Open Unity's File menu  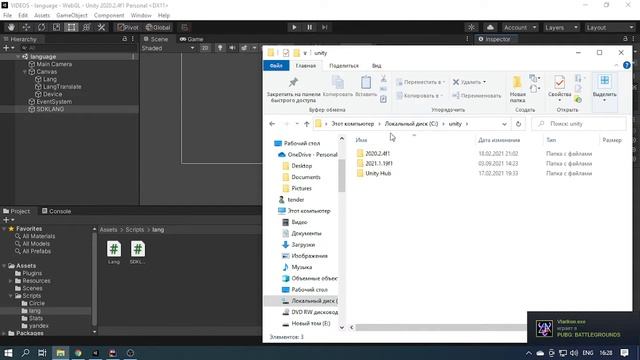[7, 16]
